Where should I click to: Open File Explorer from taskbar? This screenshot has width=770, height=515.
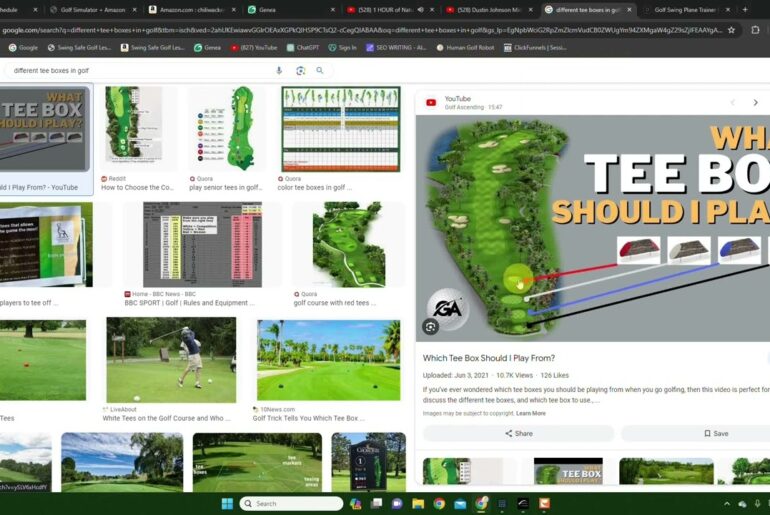tap(418, 503)
